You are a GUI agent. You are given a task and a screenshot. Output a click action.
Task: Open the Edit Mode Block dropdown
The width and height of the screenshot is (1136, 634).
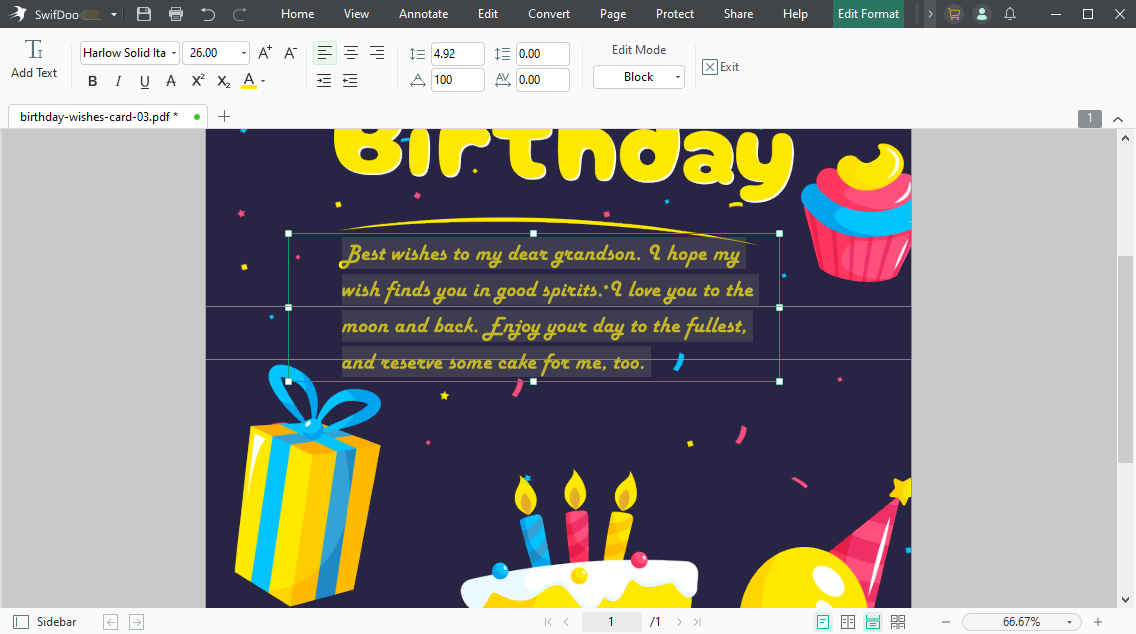[x=639, y=77]
